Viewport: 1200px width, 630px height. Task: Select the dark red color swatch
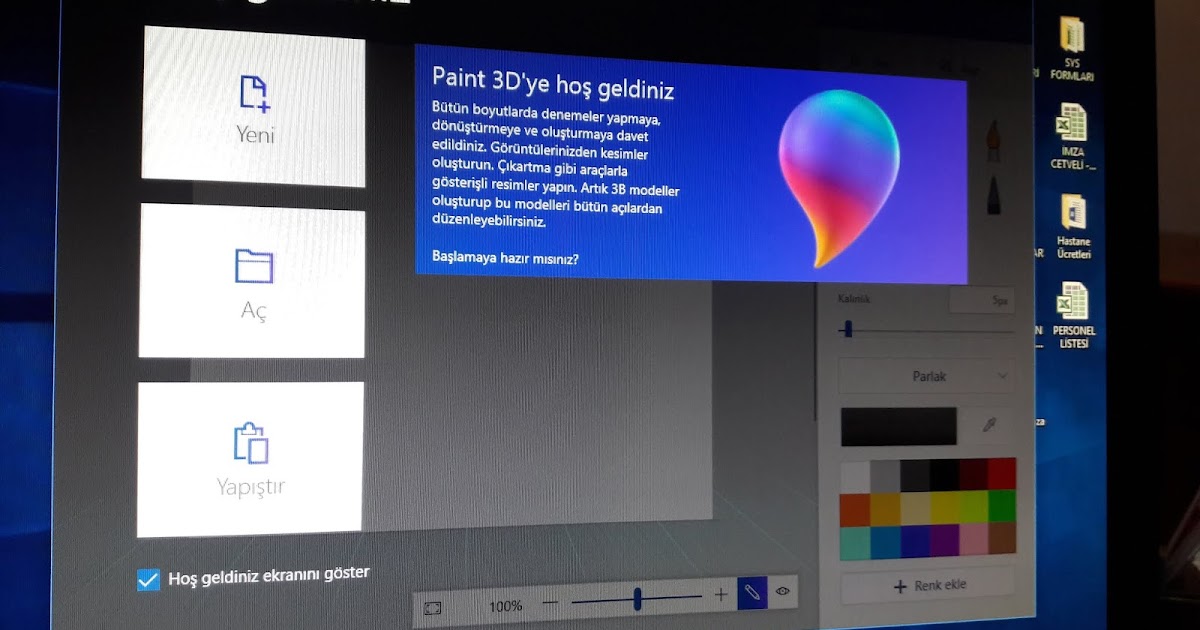[x=973, y=473]
